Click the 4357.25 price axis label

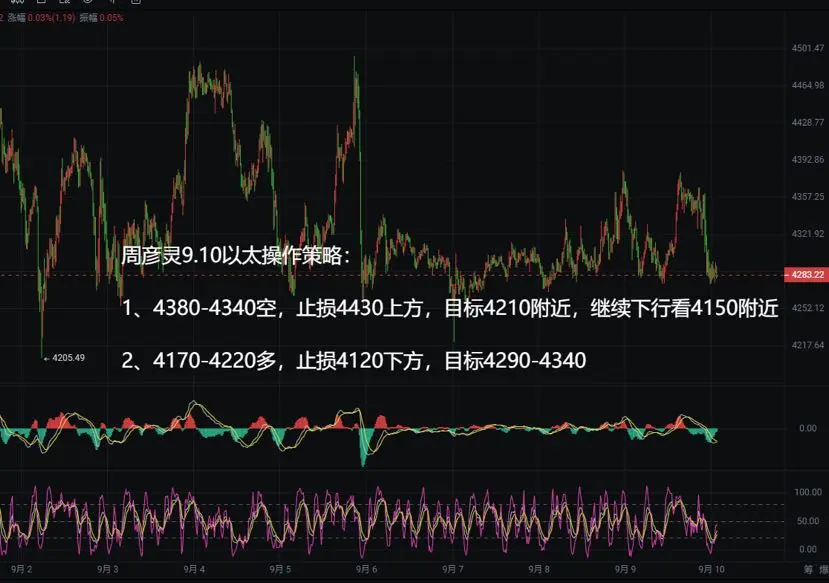pyautogui.click(x=808, y=197)
